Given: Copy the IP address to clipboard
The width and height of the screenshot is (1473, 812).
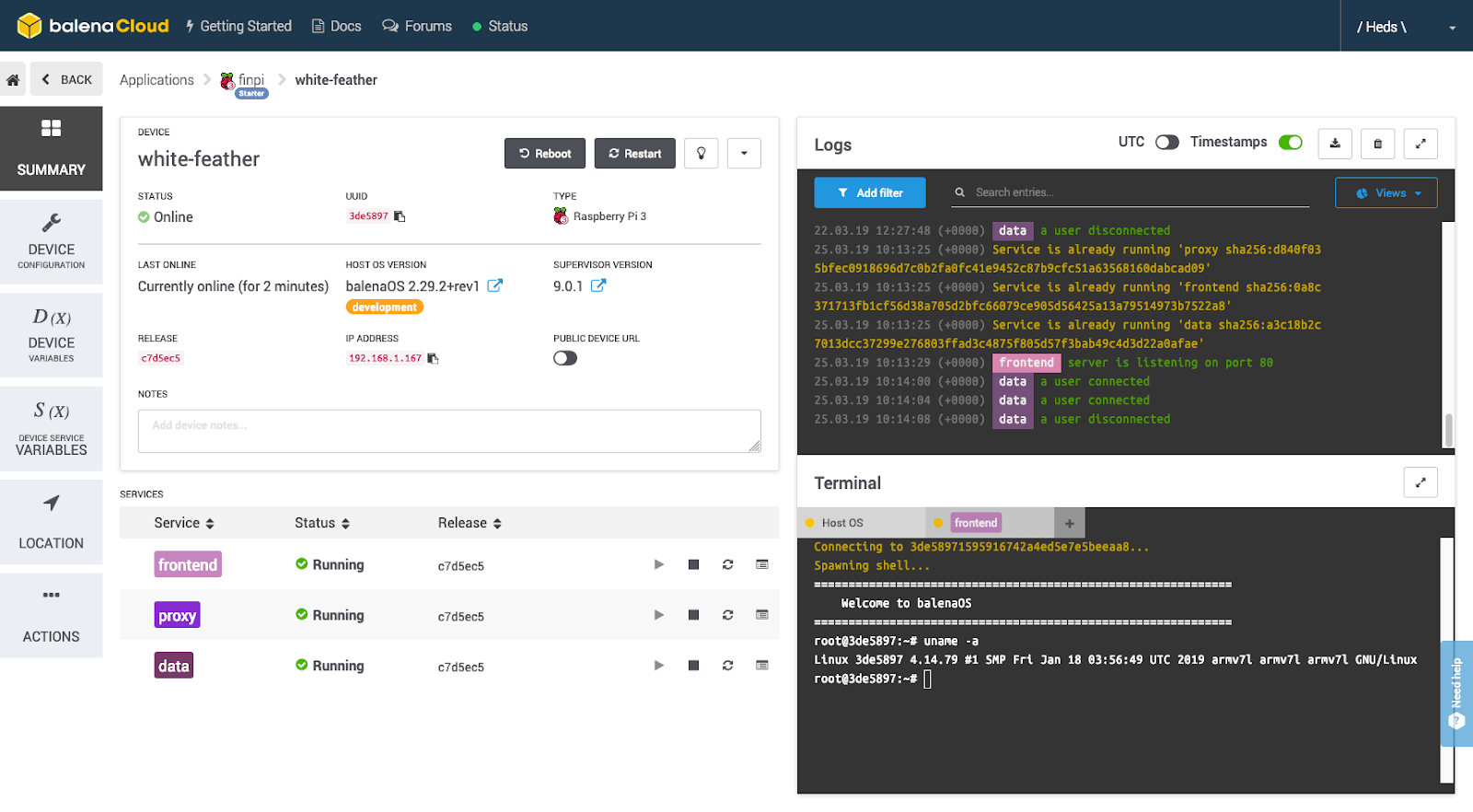Looking at the screenshot, I should coord(433,359).
